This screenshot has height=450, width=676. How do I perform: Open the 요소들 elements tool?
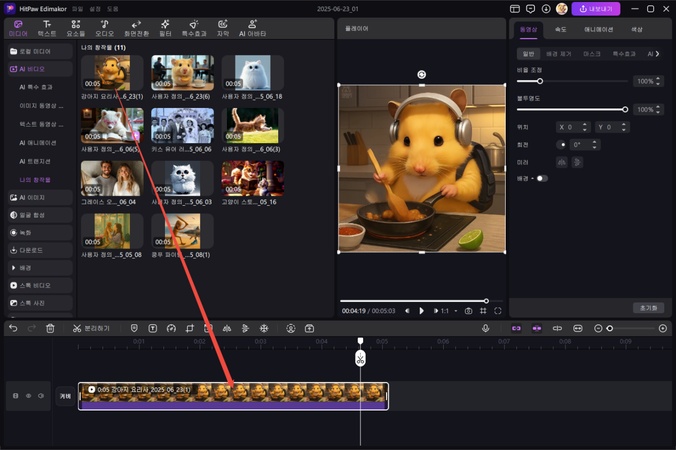(75, 28)
